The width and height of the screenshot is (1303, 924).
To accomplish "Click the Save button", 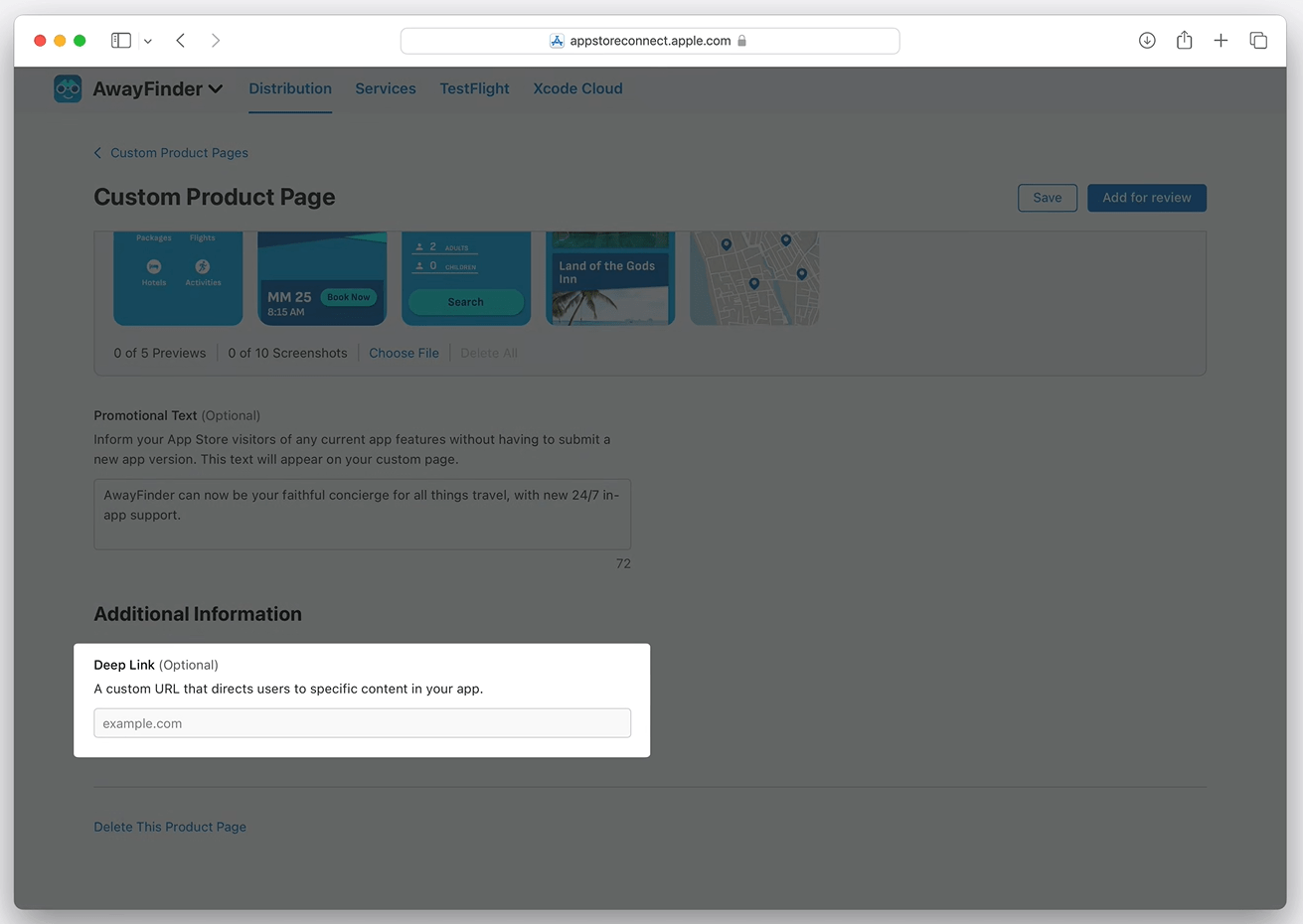I will tap(1048, 198).
